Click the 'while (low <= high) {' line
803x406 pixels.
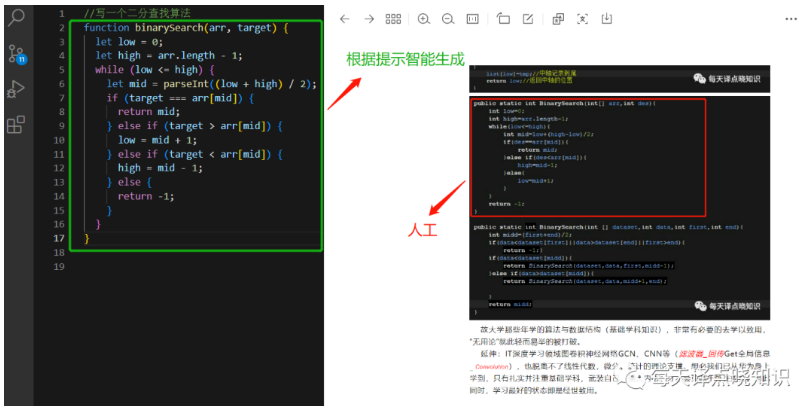[x=155, y=70]
